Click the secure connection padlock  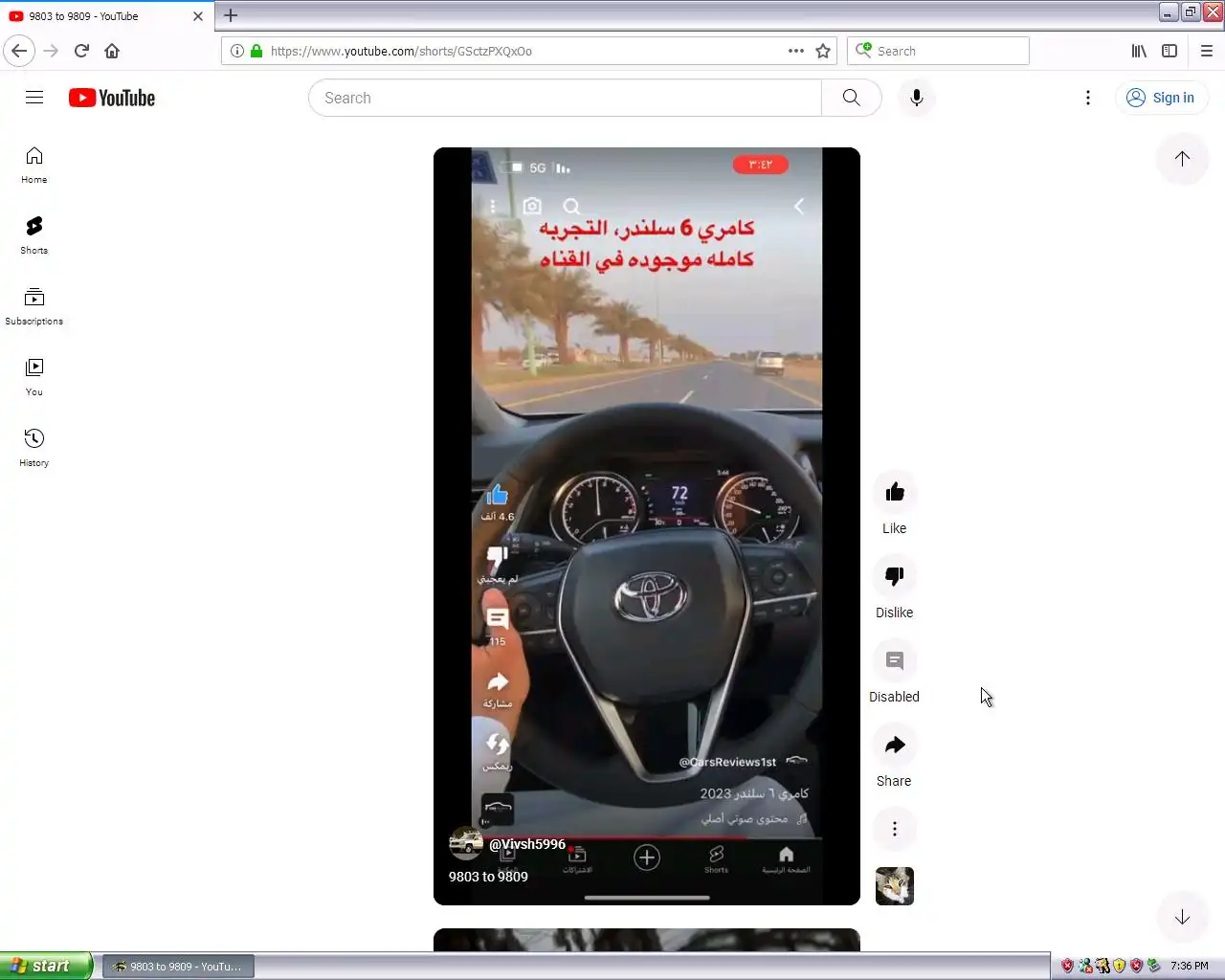click(256, 51)
